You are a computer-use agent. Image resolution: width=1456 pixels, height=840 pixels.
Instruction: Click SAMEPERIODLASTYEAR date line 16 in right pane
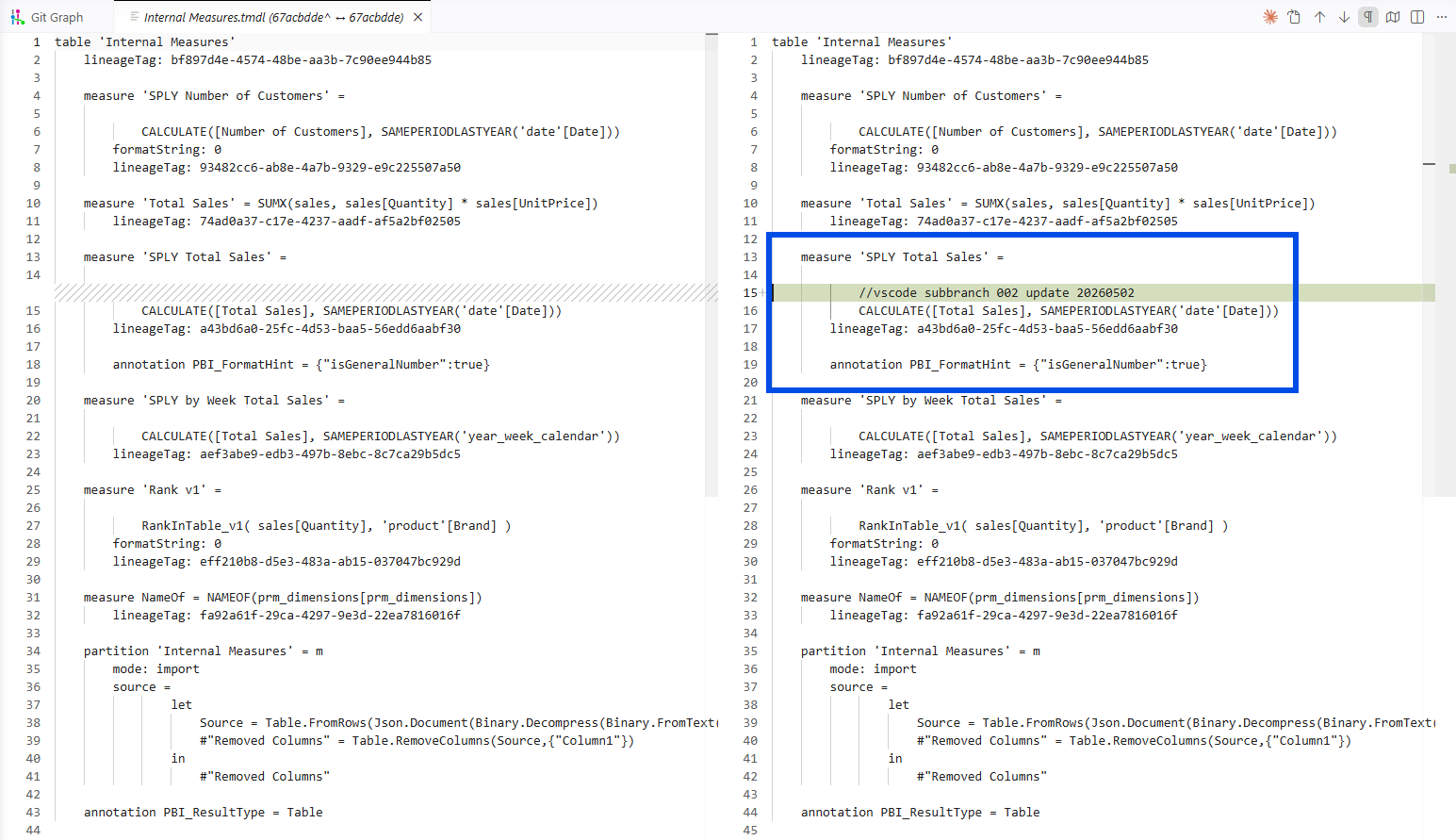1069,311
